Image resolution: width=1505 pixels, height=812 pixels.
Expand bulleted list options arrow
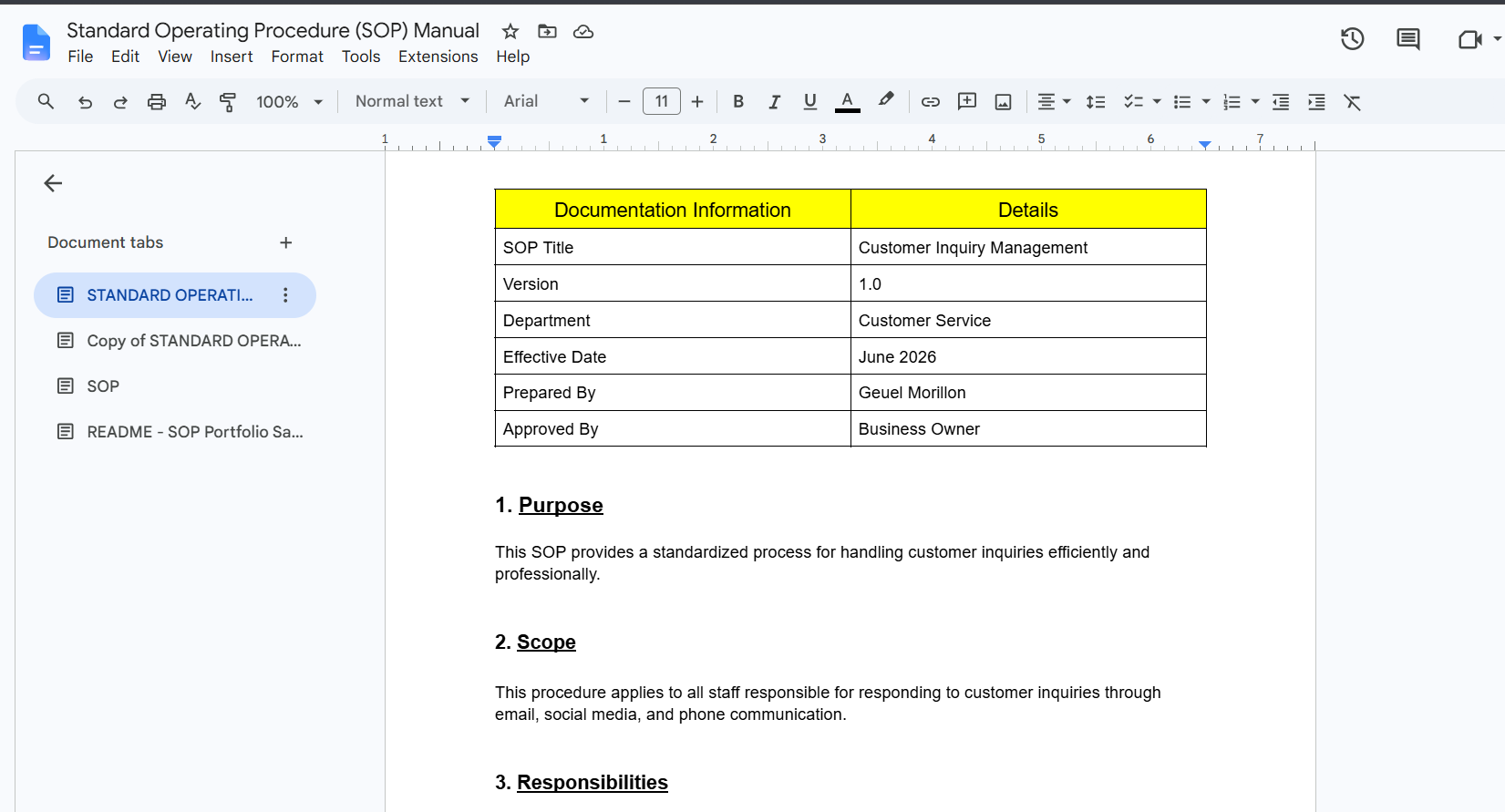(x=1206, y=102)
